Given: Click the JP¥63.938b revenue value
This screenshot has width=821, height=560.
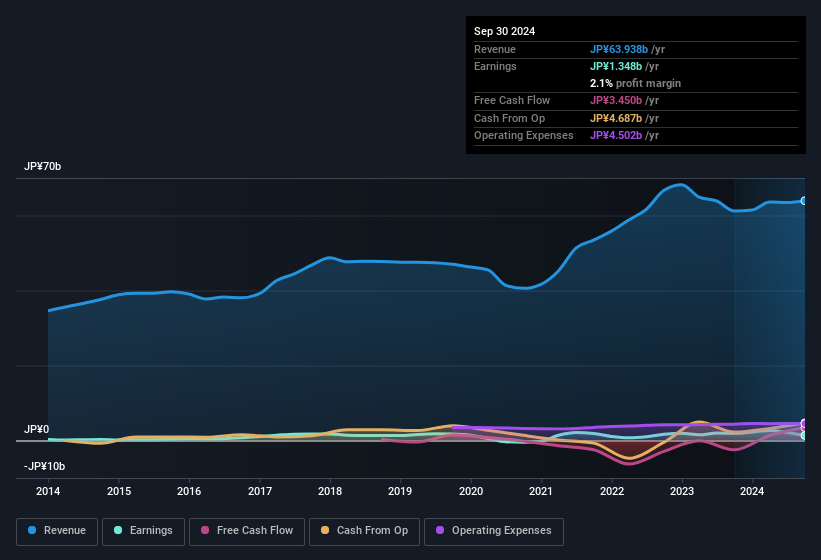Looking at the screenshot, I should tap(619, 49).
